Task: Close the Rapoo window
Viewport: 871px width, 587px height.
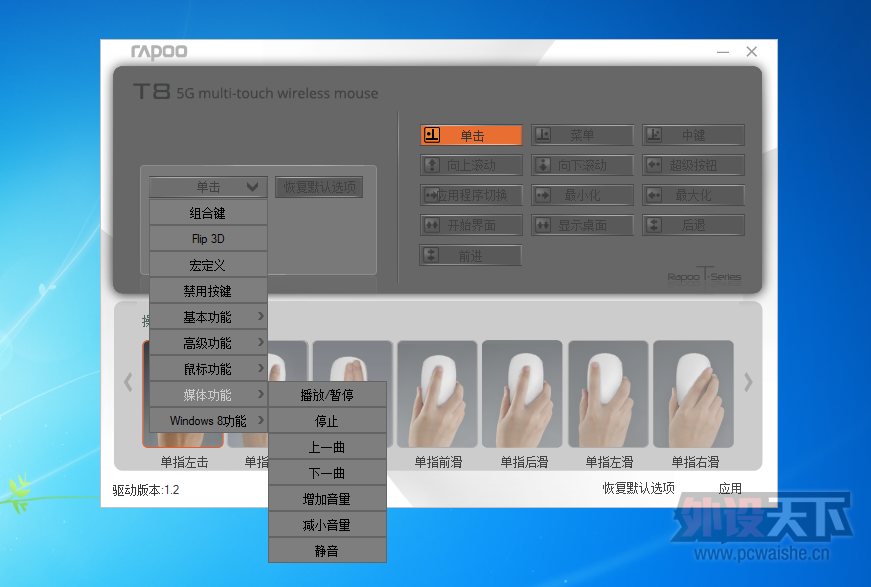Action: 752,52
